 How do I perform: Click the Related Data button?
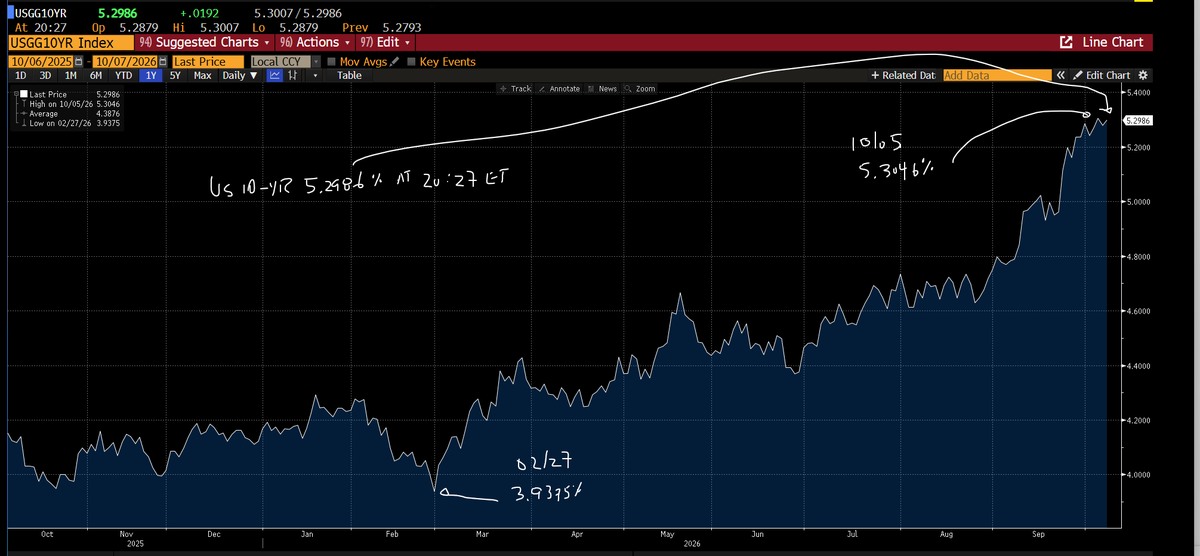[x=903, y=75]
